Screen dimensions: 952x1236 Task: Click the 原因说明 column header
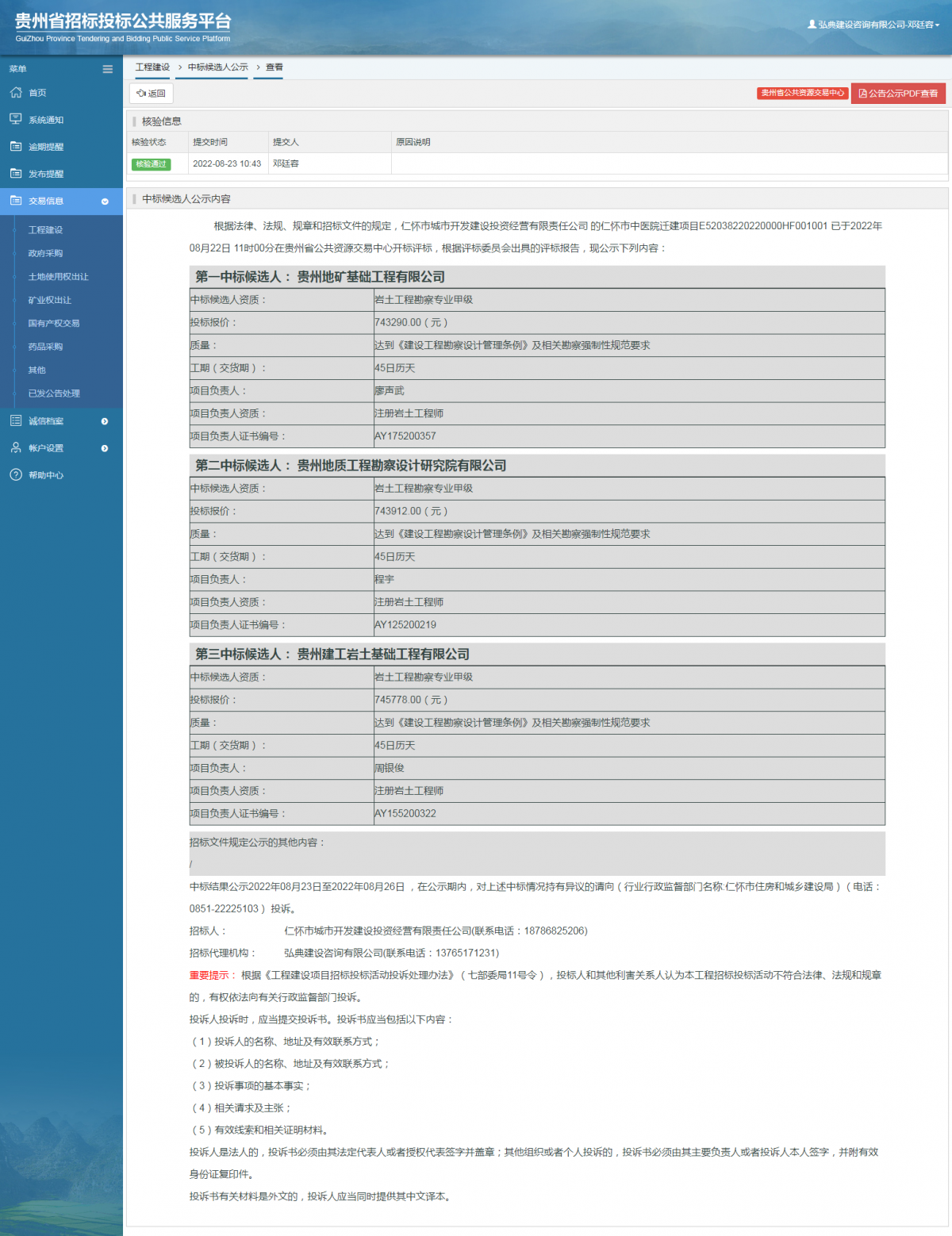[x=413, y=142]
